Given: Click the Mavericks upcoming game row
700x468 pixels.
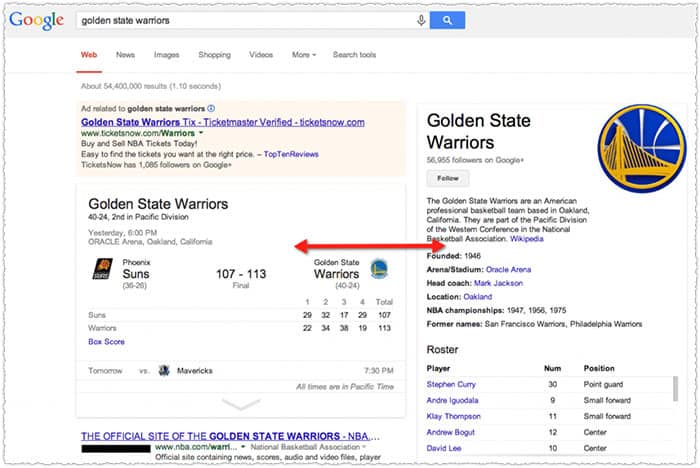Looking at the screenshot, I should tap(241, 371).
